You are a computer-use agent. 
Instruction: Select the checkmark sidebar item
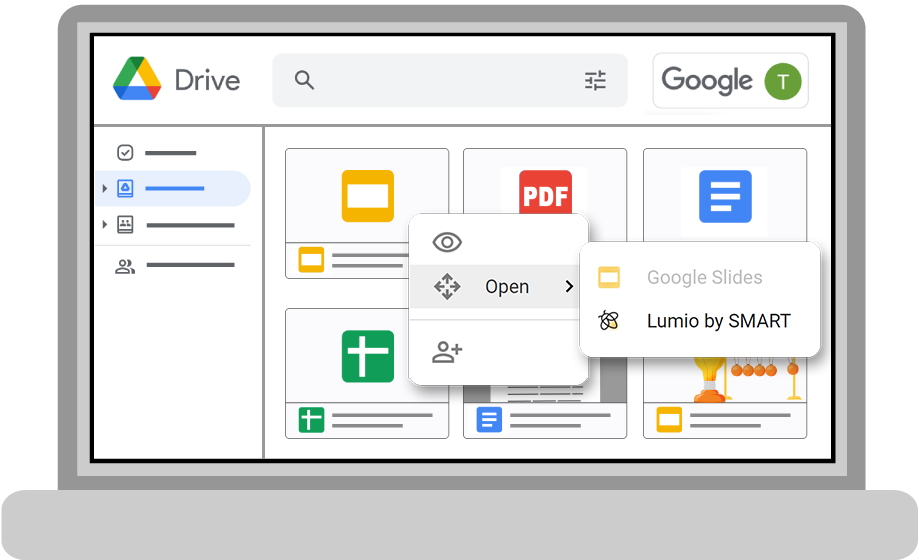click(125, 152)
